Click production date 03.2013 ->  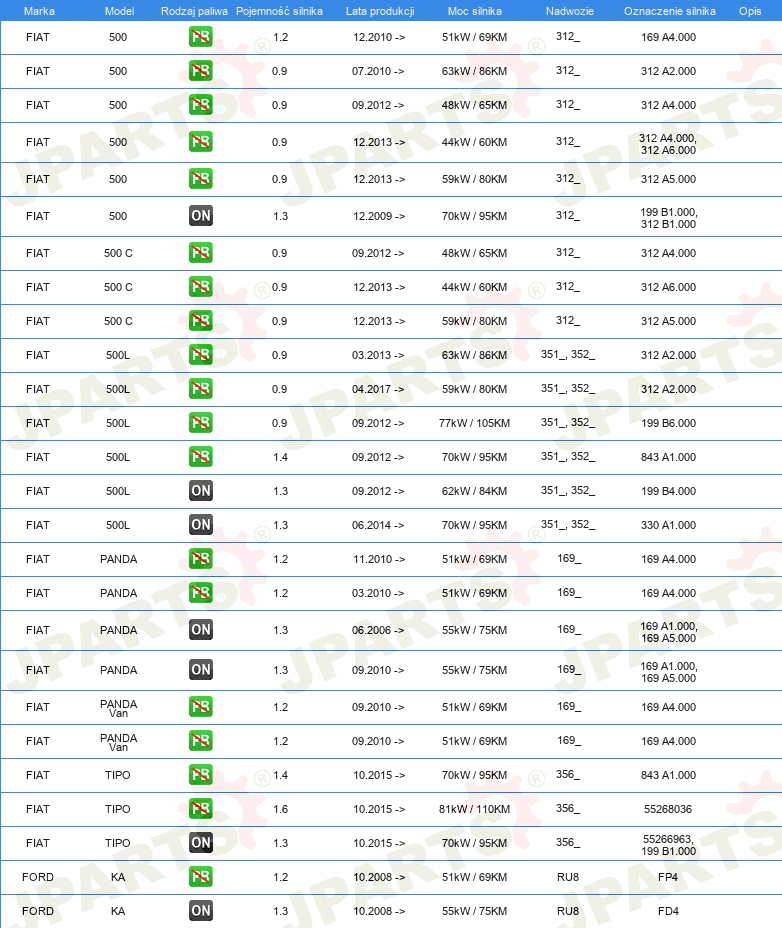pos(378,355)
